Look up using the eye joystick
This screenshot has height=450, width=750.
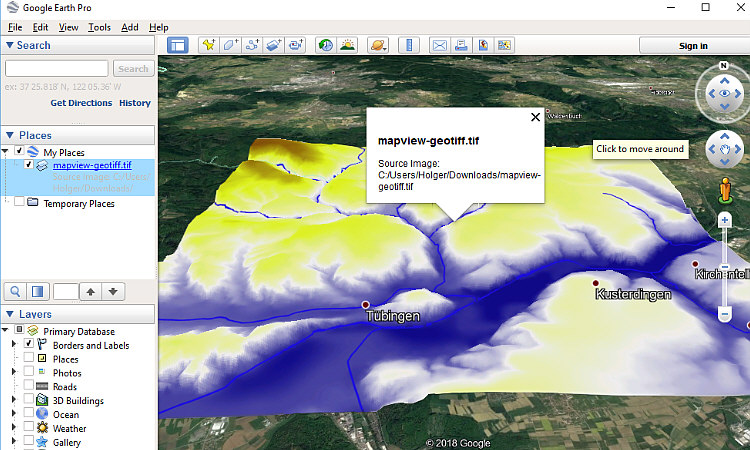(x=725, y=80)
